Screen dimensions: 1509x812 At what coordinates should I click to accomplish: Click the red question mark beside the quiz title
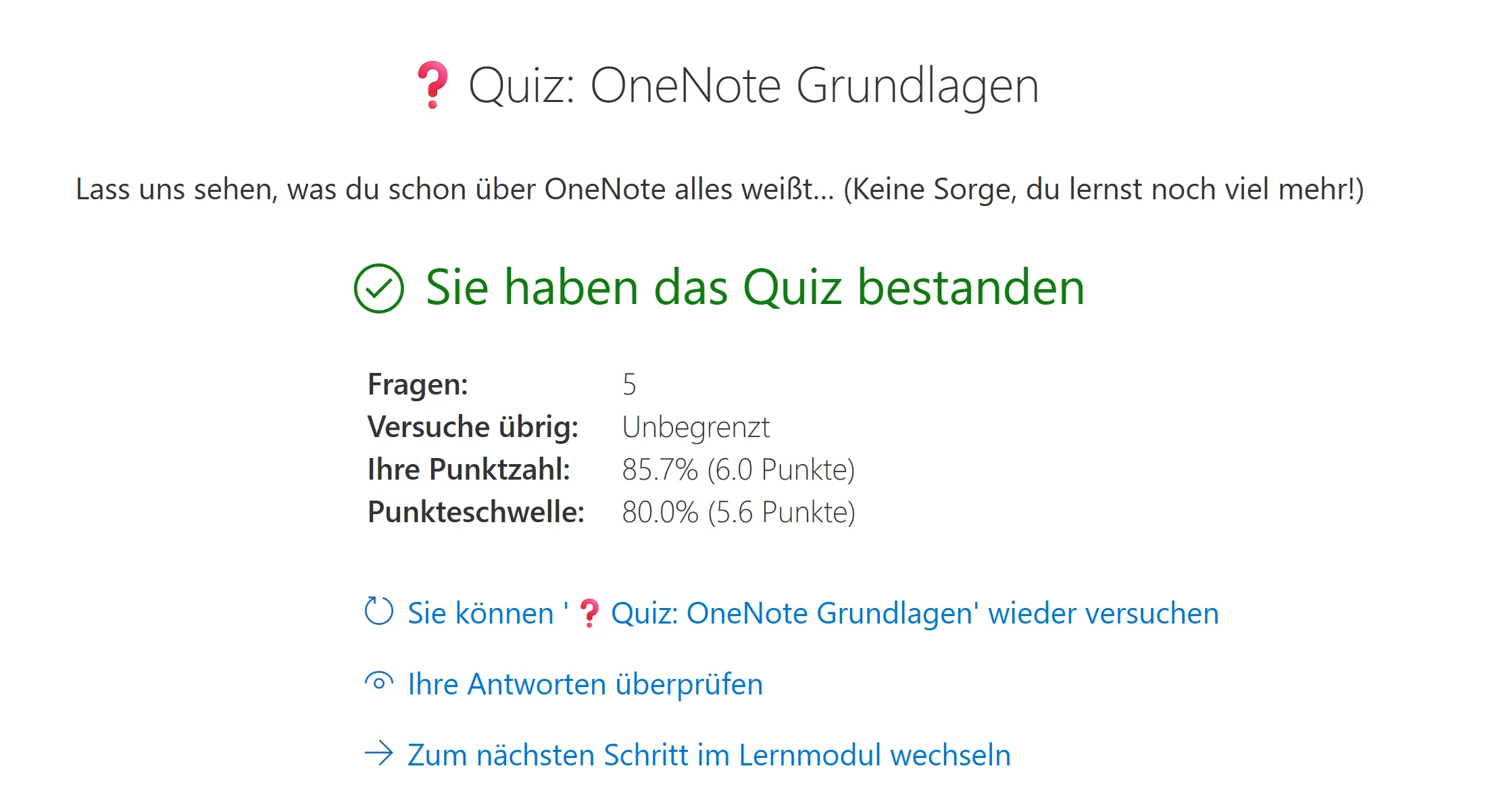click(432, 85)
